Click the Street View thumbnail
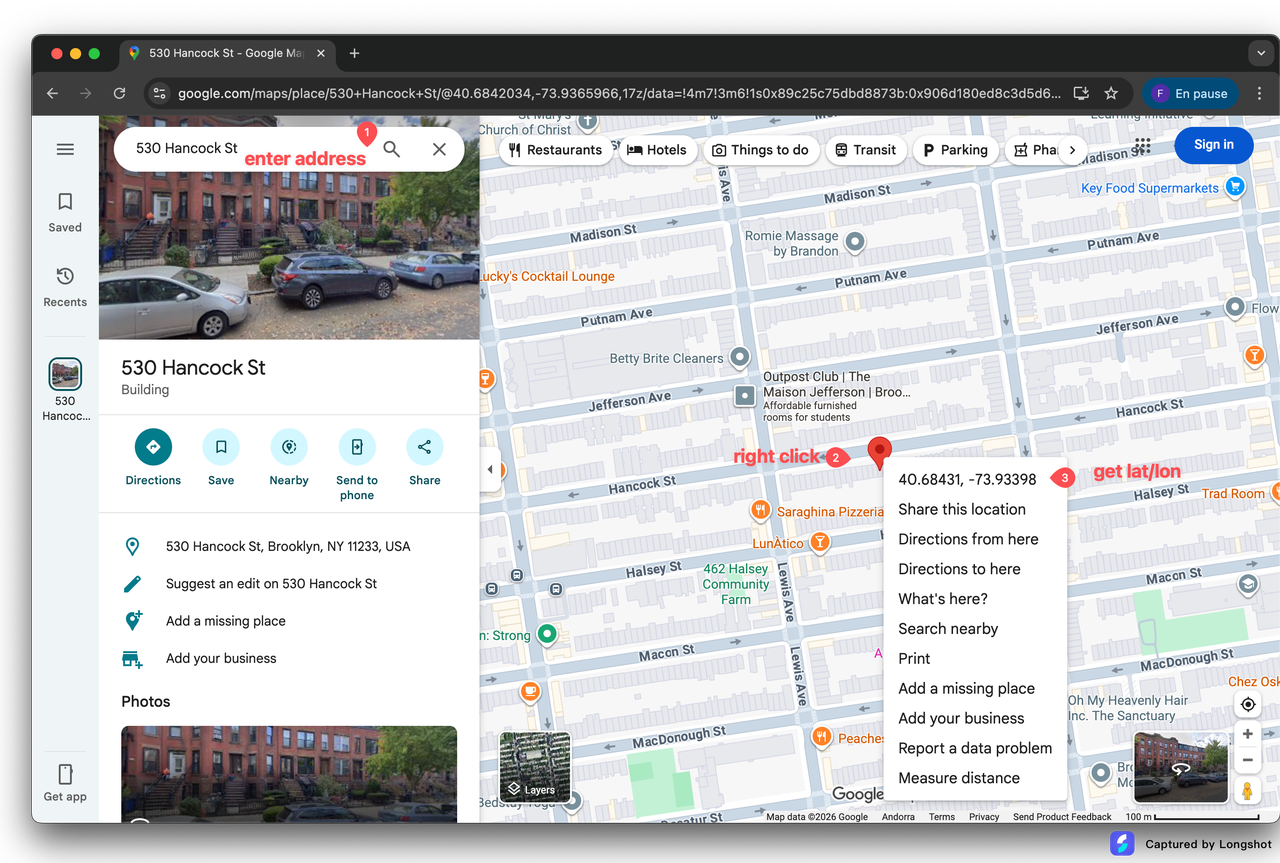This screenshot has height=863, width=1280. point(1181,767)
